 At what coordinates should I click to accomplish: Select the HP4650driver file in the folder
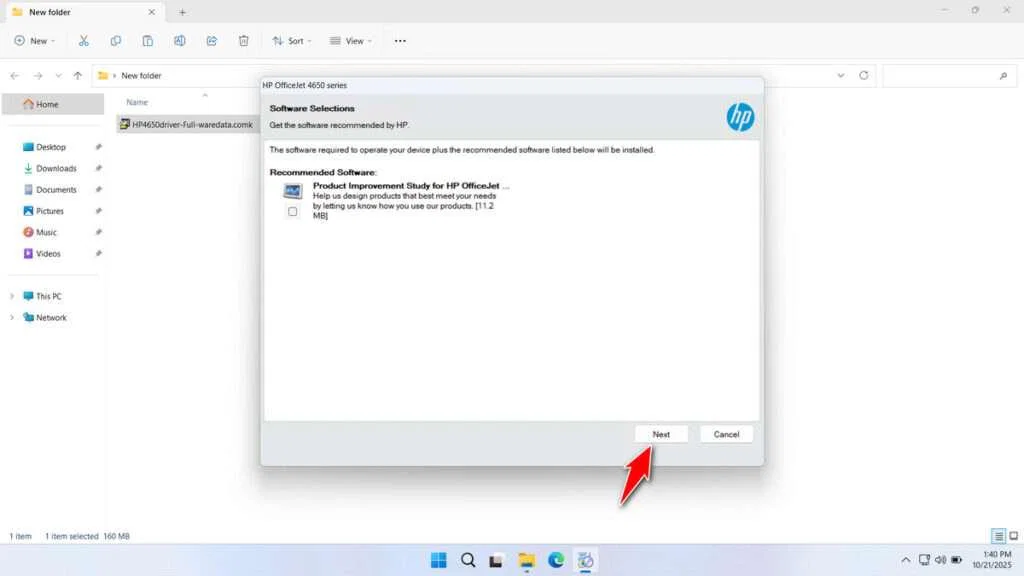(188, 124)
